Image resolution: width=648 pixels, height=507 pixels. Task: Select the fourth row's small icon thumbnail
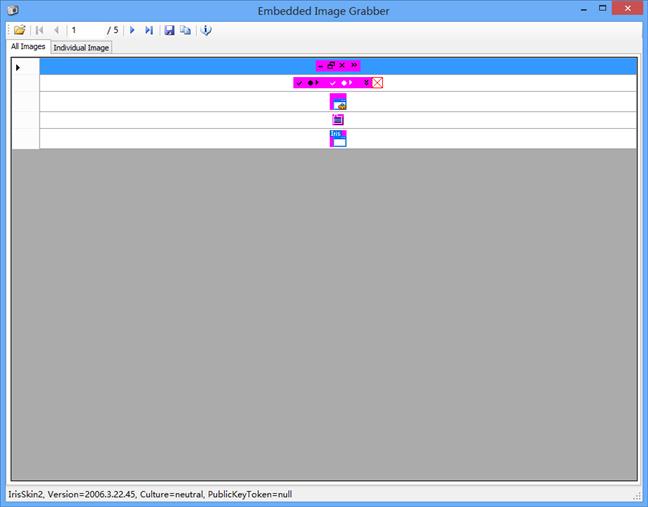coord(338,120)
